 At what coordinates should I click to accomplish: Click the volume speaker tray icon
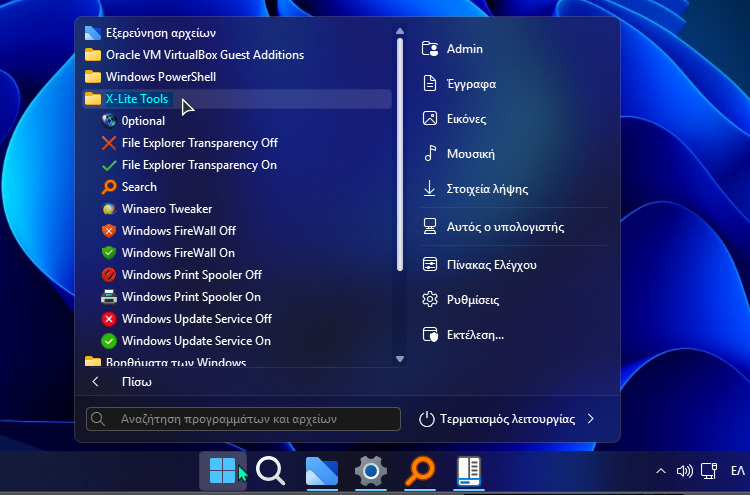[x=684, y=471]
